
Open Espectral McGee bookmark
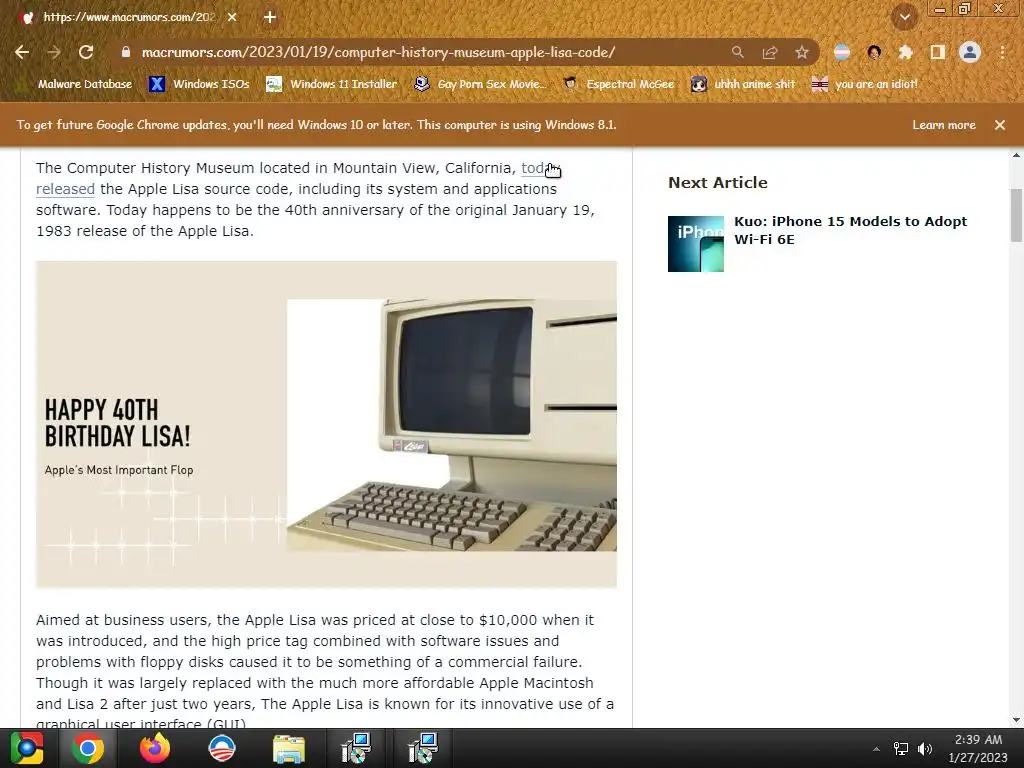tap(618, 84)
